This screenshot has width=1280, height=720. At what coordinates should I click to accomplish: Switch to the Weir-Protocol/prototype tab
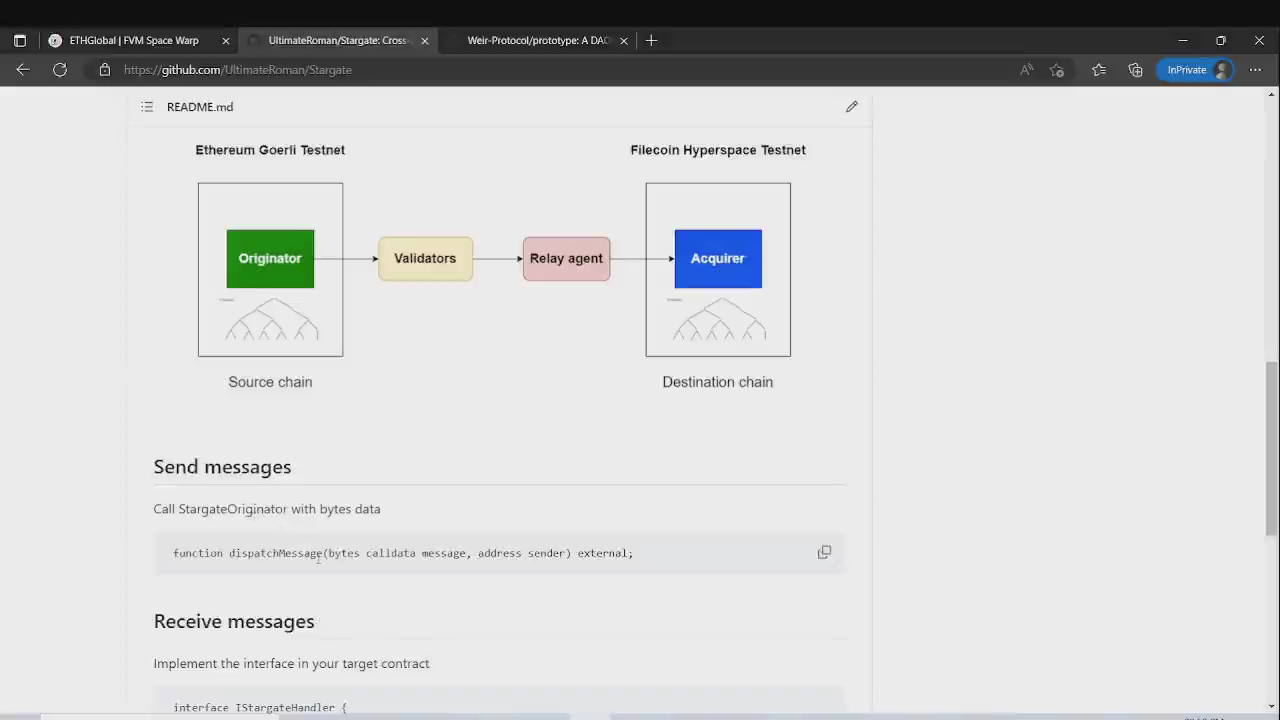tap(537, 41)
